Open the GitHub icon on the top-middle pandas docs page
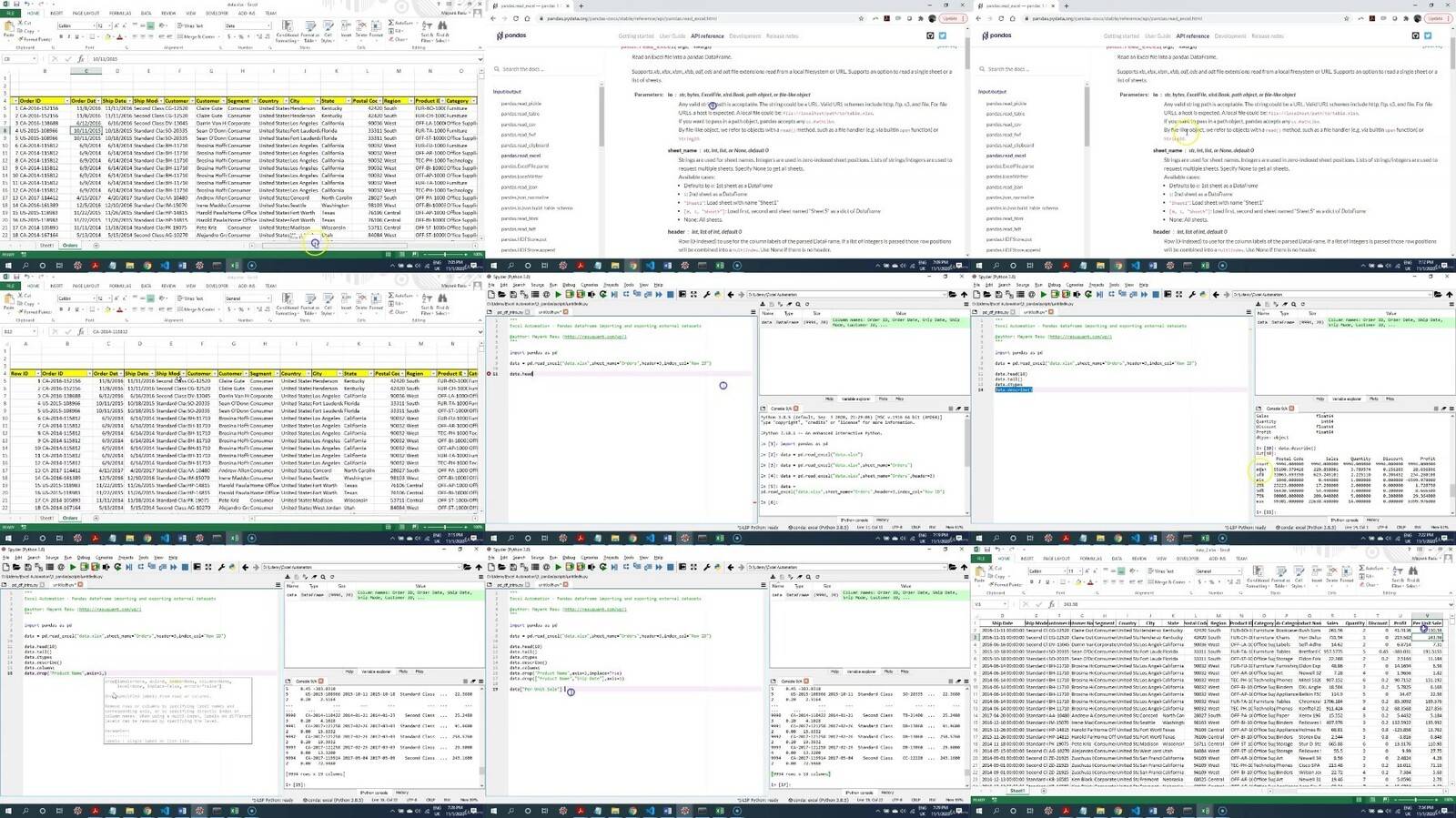The width and height of the screenshot is (1456, 818). point(930,35)
